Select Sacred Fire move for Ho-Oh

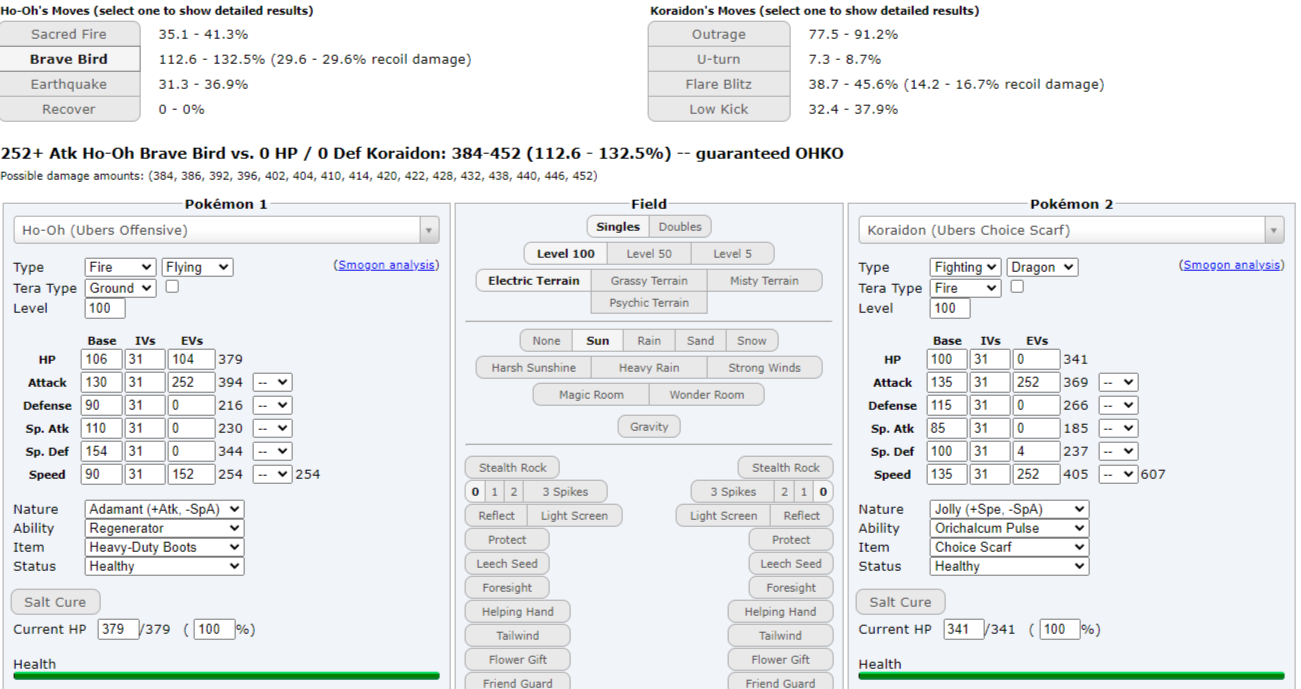click(69, 34)
